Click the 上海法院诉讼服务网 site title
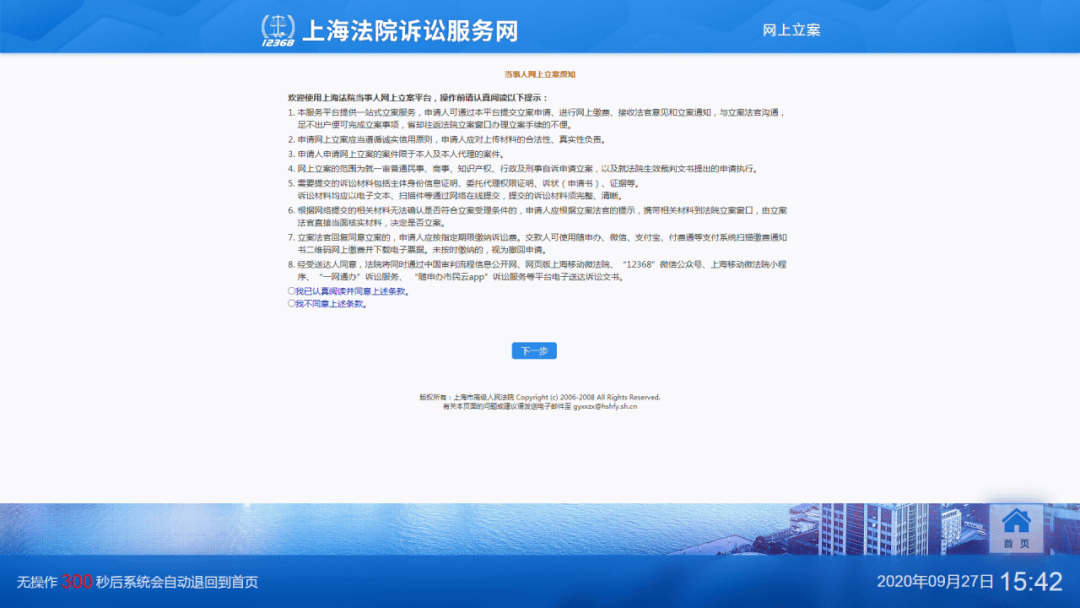Screen dimensions: 1080x608 410,31
